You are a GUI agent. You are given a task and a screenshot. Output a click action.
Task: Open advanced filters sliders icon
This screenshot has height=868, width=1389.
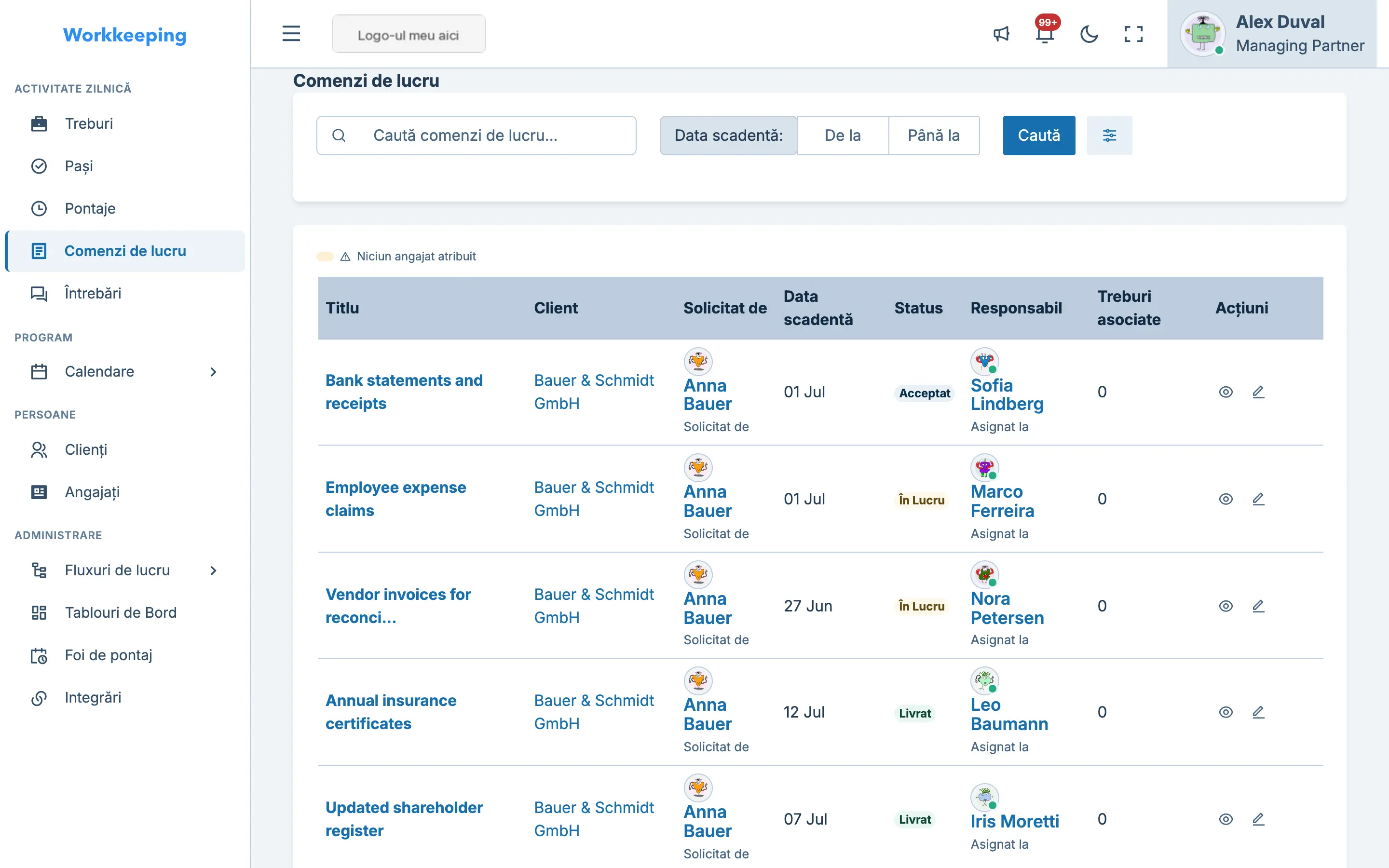1109,136
